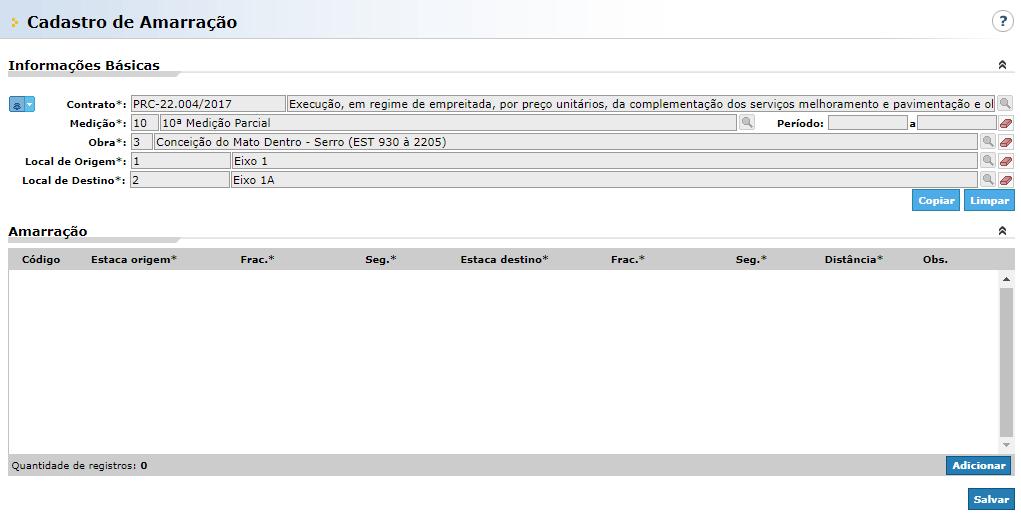This screenshot has height=519, width=1021.
Task: Click Adicionar to add a record
Action: coord(979,465)
